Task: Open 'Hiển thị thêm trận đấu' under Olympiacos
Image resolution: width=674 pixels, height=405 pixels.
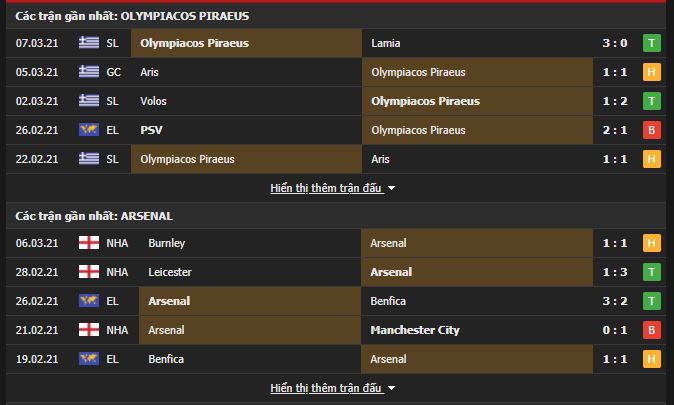Action: pos(326,188)
